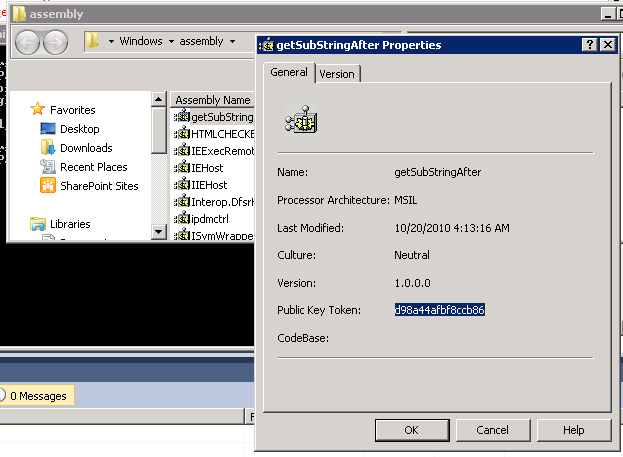Image resolution: width=623 pixels, height=457 pixels.
Task: Select the IIEHost row text
Action: tap(209, 185)
